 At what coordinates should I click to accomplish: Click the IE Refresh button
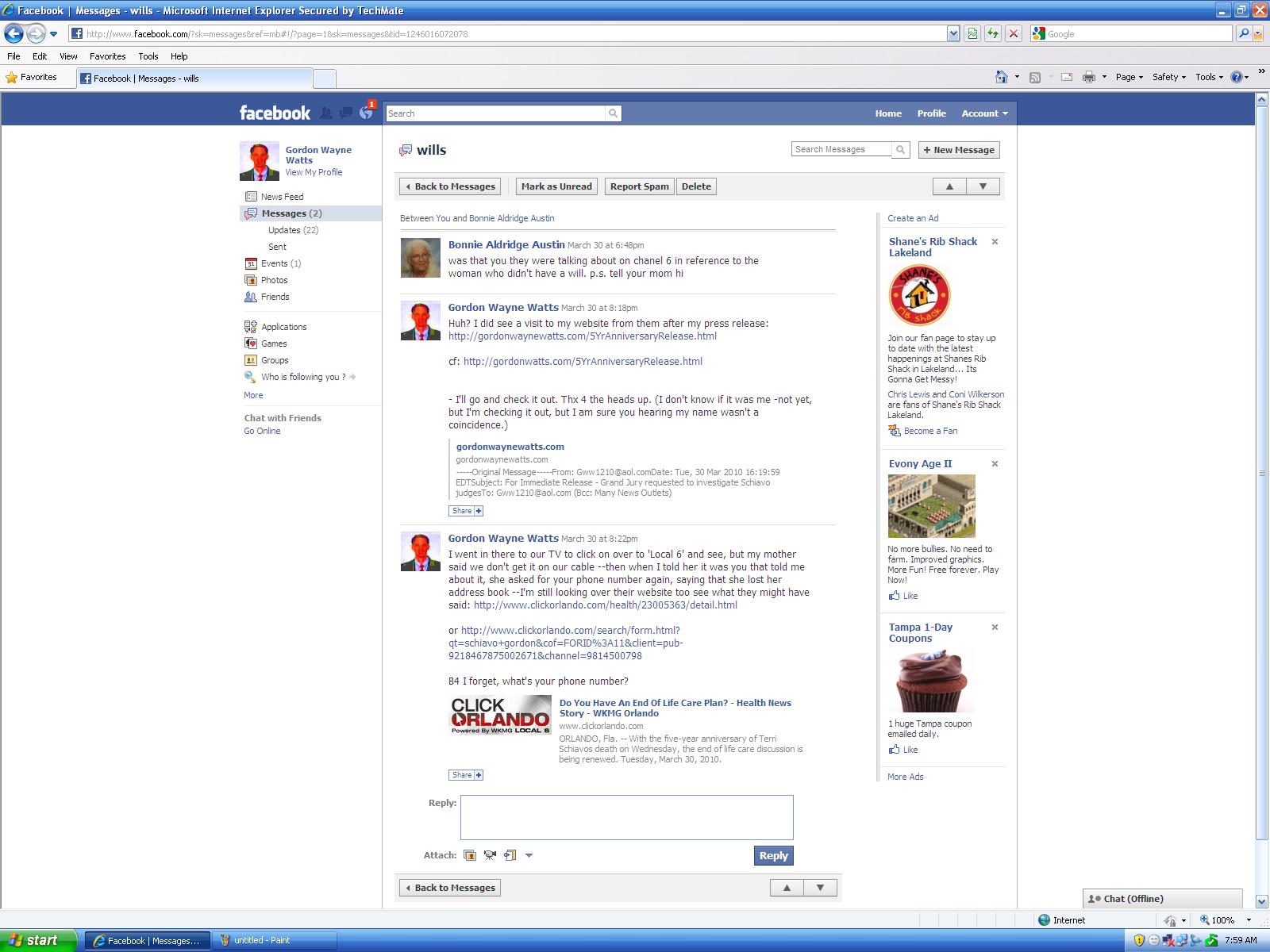[x=992, y=33]
